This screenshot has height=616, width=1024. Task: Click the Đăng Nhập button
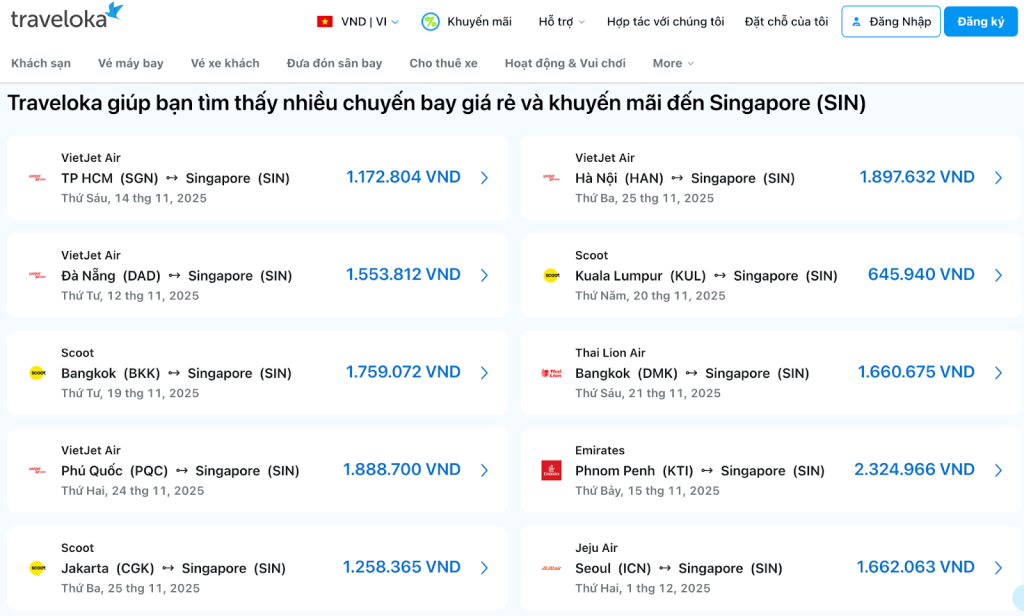pyautogui.click(x=890, y=22)
